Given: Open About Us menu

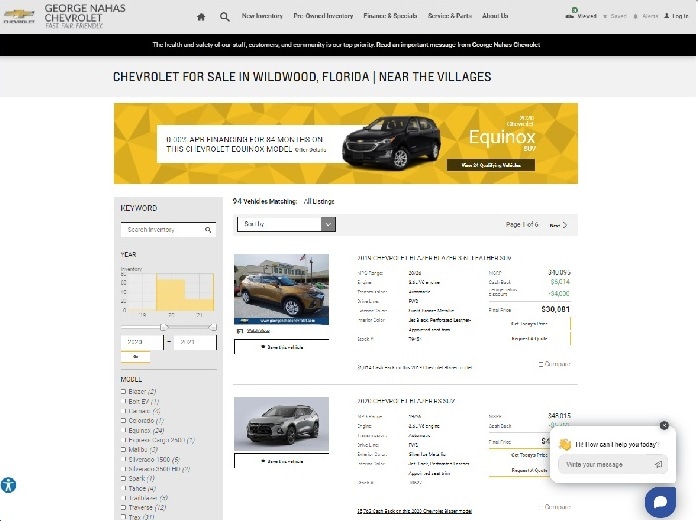Looking at the screenshot, I should point(495,16).
